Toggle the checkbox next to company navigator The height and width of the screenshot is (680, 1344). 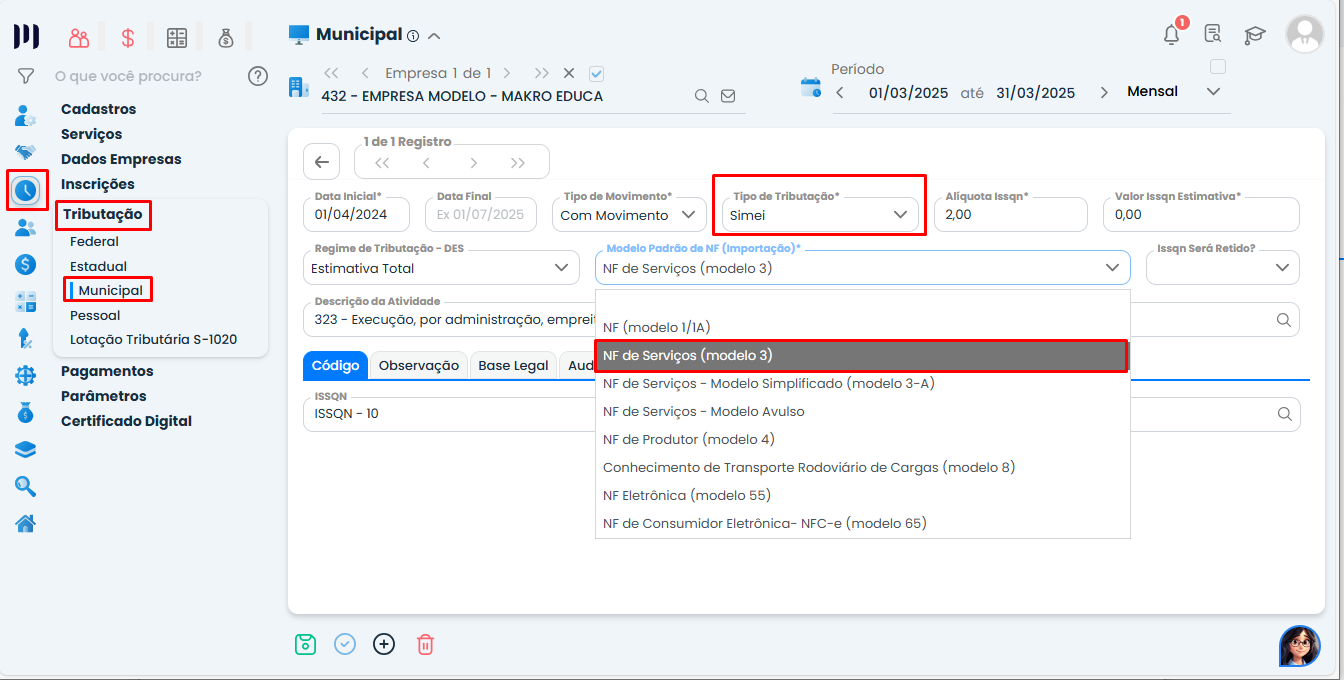pos(597,73)
